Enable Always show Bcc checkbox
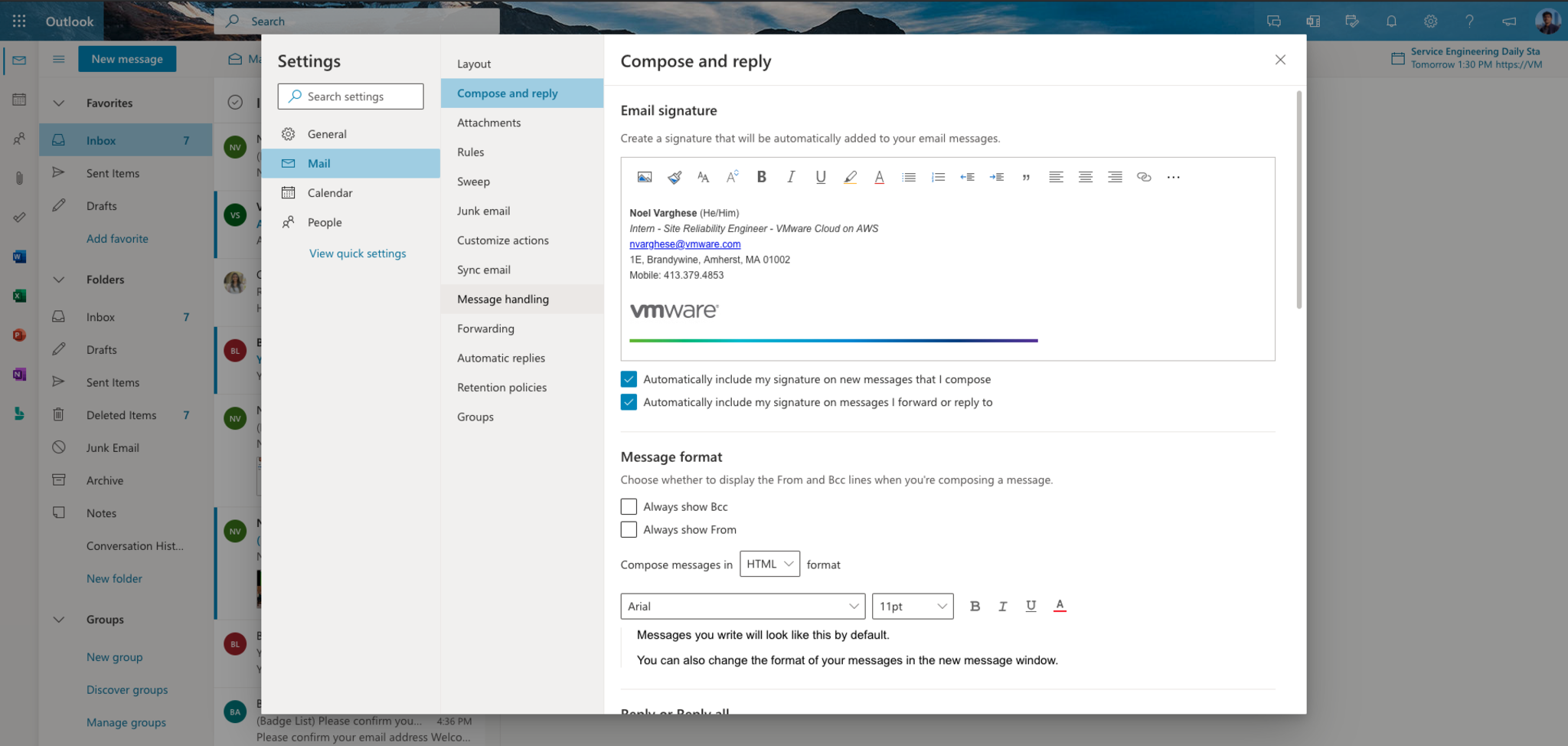 (x=629, y=506)
